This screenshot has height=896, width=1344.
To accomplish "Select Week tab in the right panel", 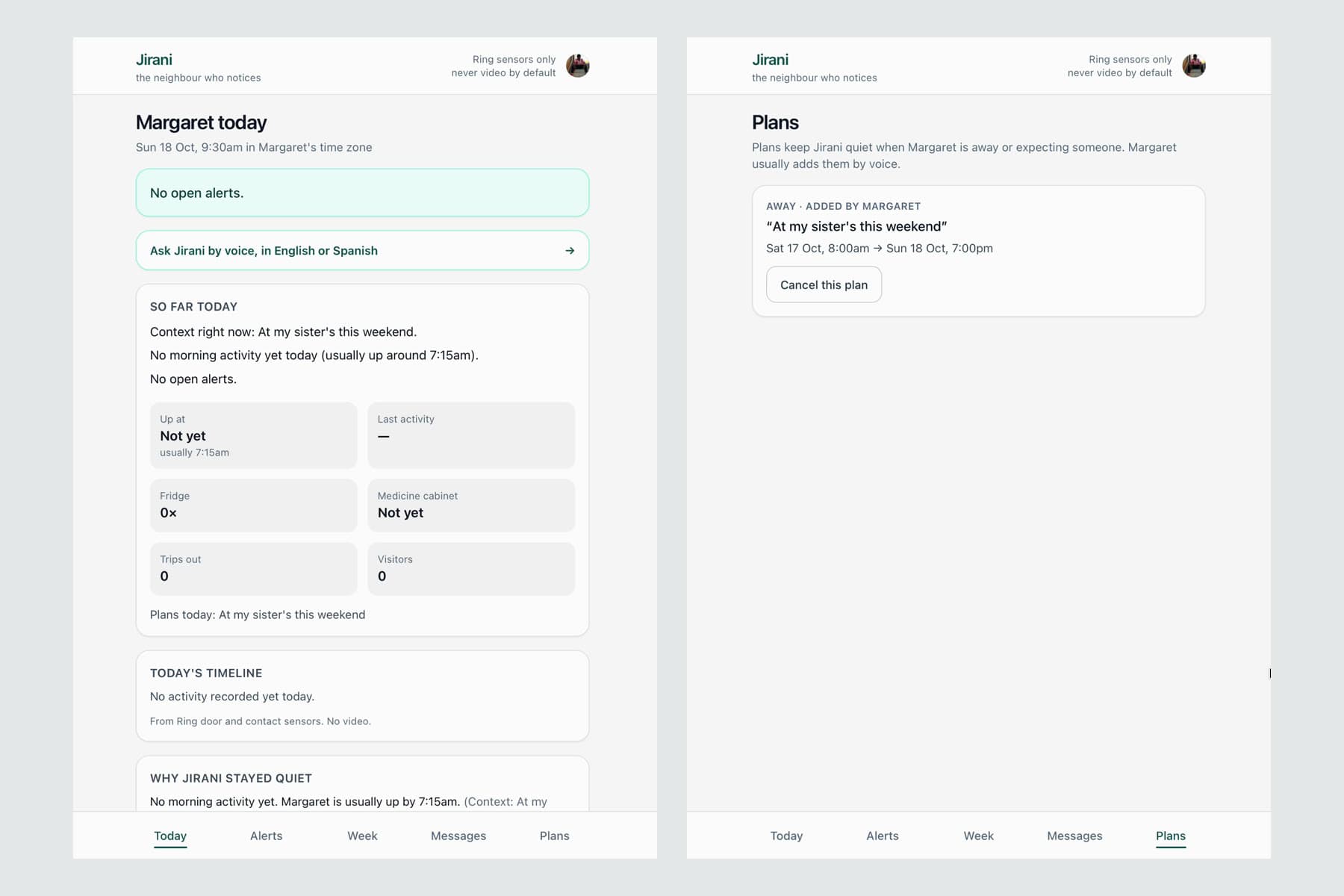I will 978,836.
